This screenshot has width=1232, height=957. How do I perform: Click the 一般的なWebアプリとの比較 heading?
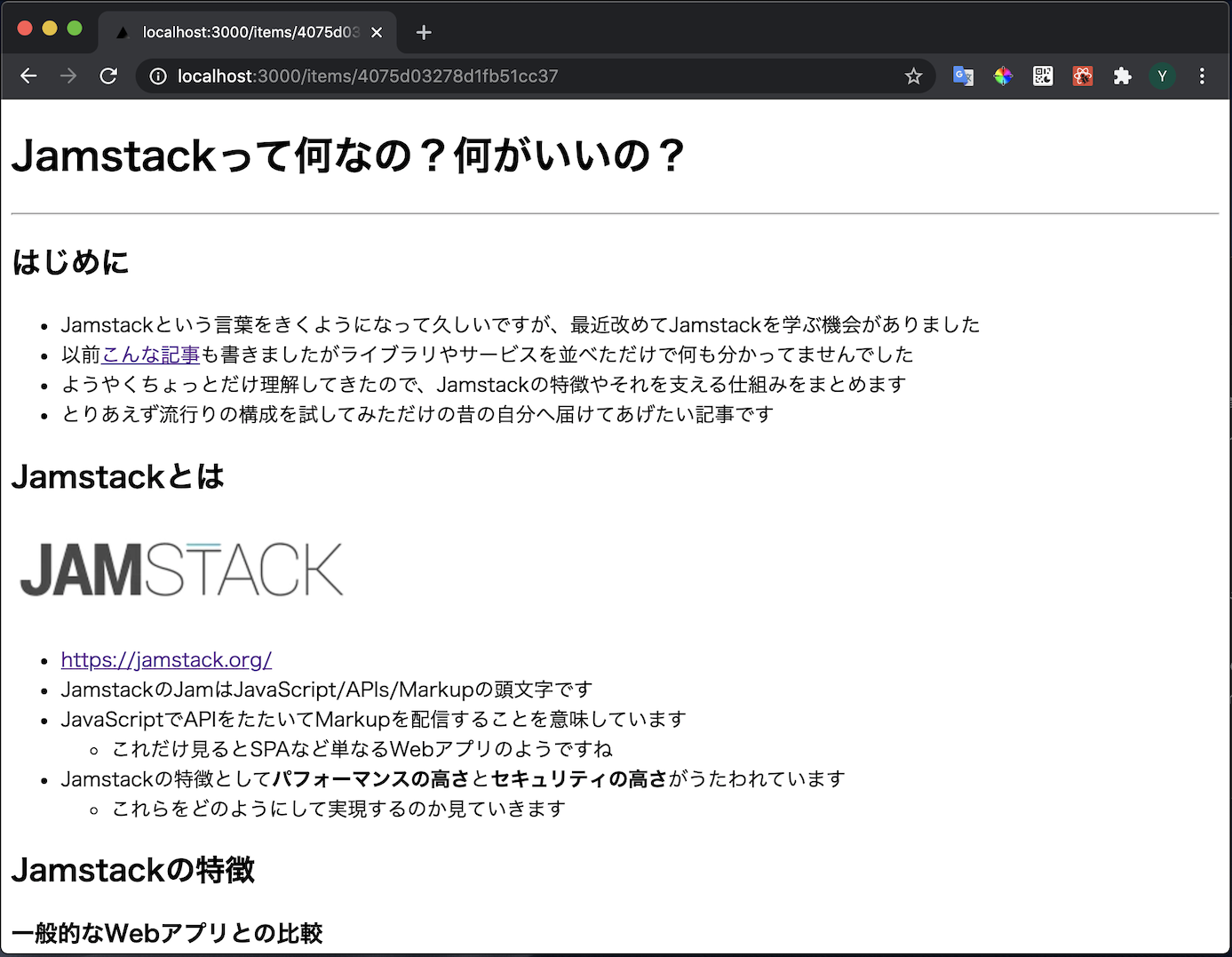[167, 933]
